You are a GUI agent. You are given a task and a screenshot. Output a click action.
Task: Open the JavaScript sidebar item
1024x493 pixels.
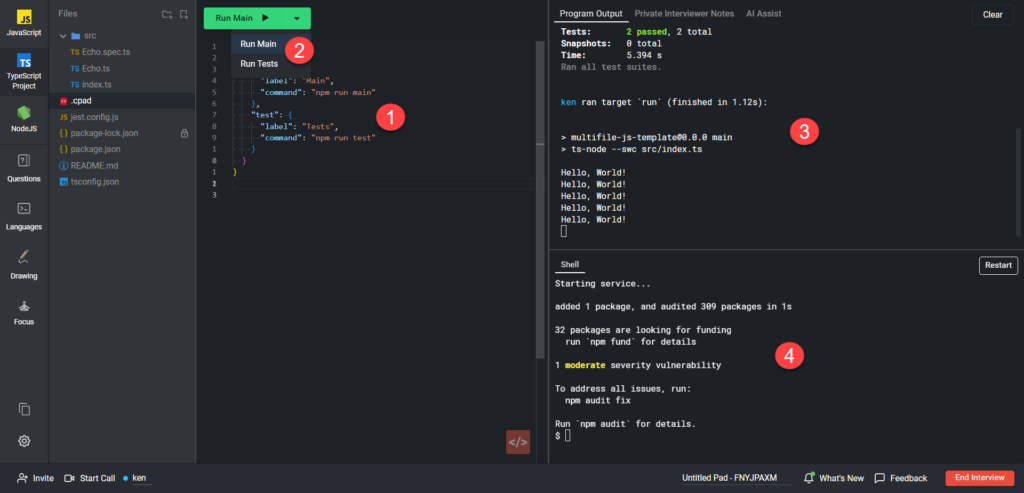point(24,22)
